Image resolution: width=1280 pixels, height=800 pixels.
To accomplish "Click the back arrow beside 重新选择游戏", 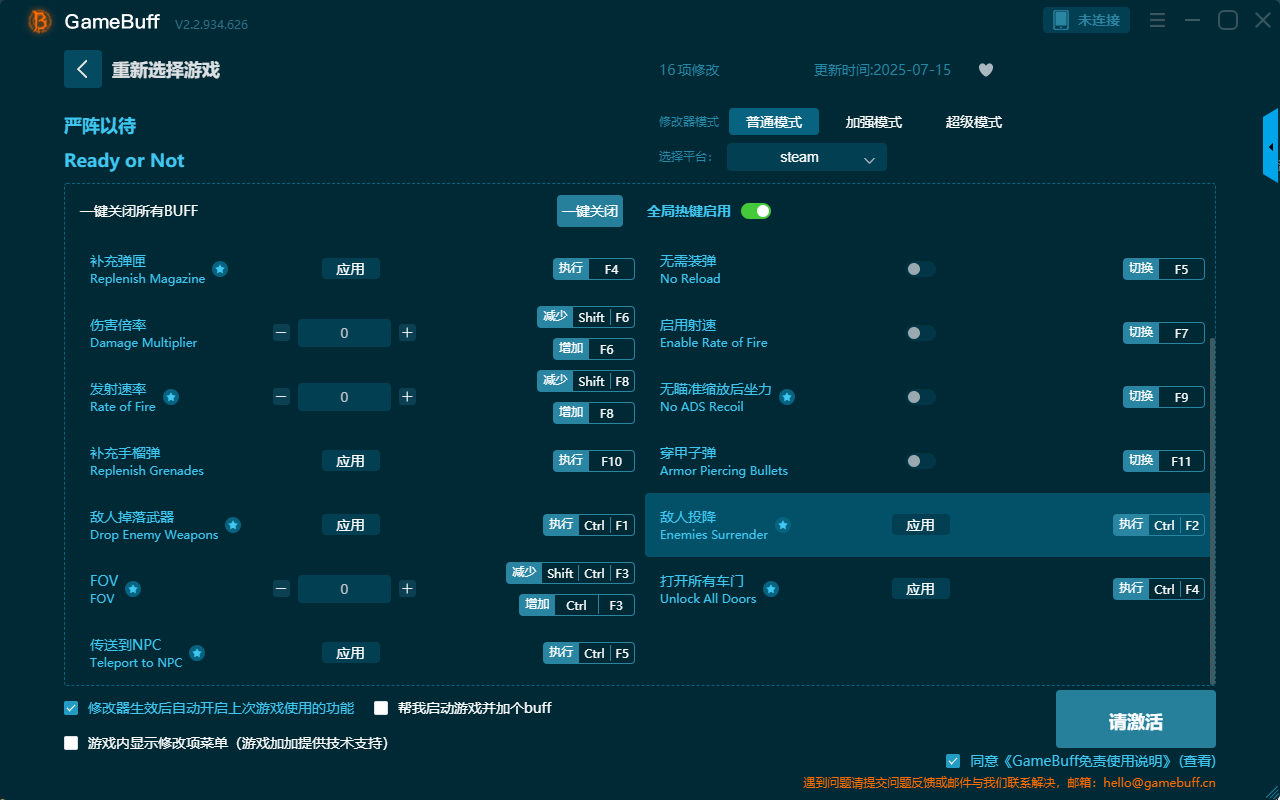I will tap(83, 68).
